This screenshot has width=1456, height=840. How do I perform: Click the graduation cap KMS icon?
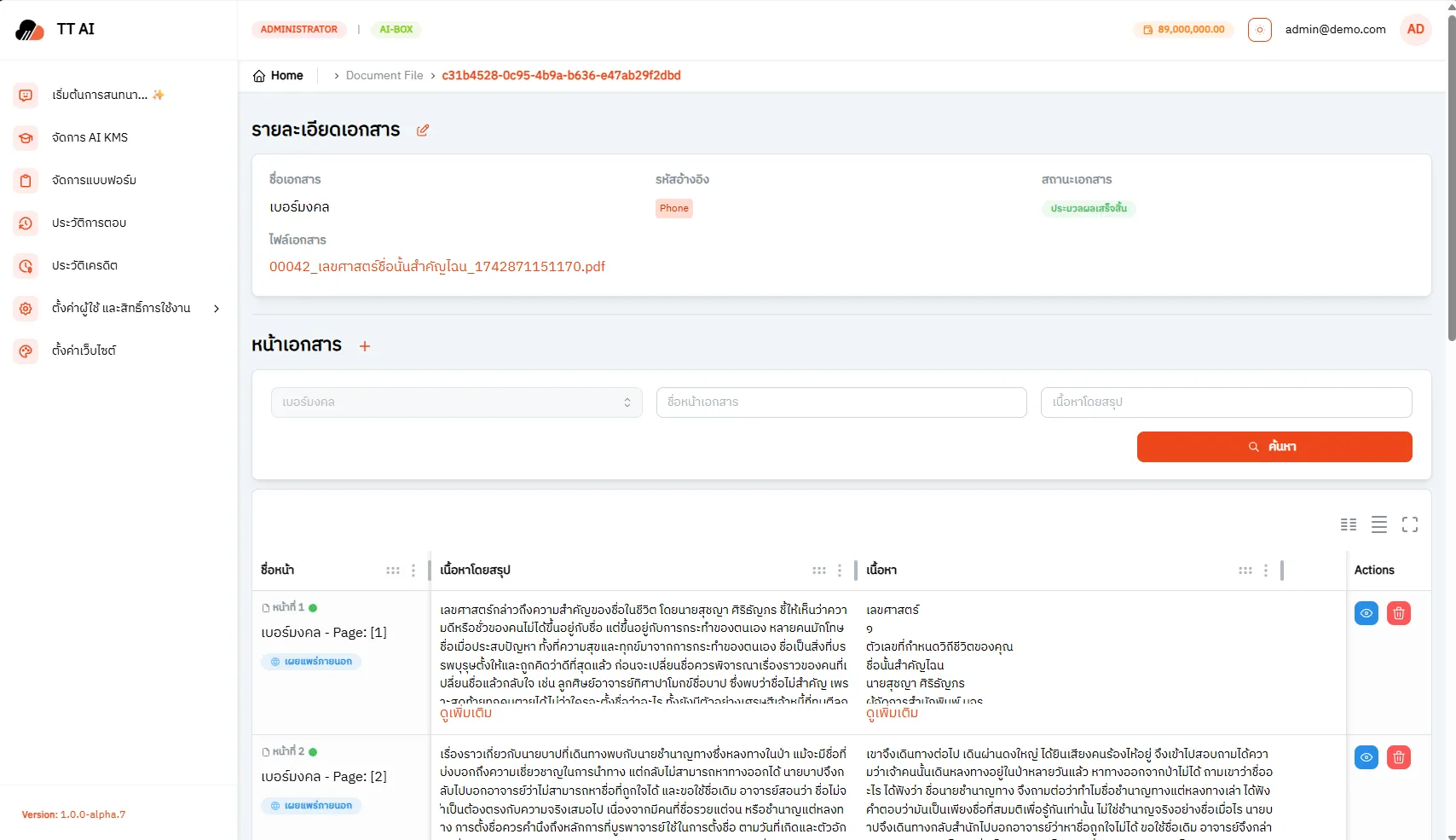point(26,137)
